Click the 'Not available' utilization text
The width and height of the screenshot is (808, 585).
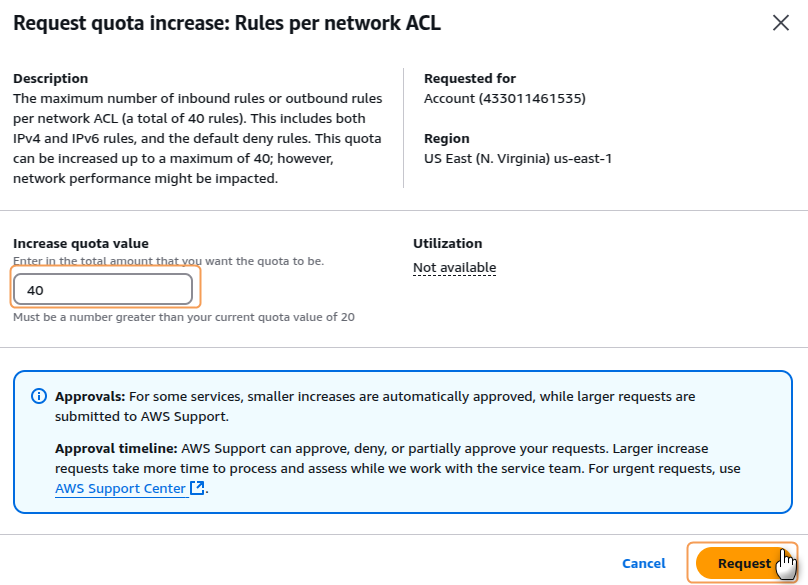[454, 267]
